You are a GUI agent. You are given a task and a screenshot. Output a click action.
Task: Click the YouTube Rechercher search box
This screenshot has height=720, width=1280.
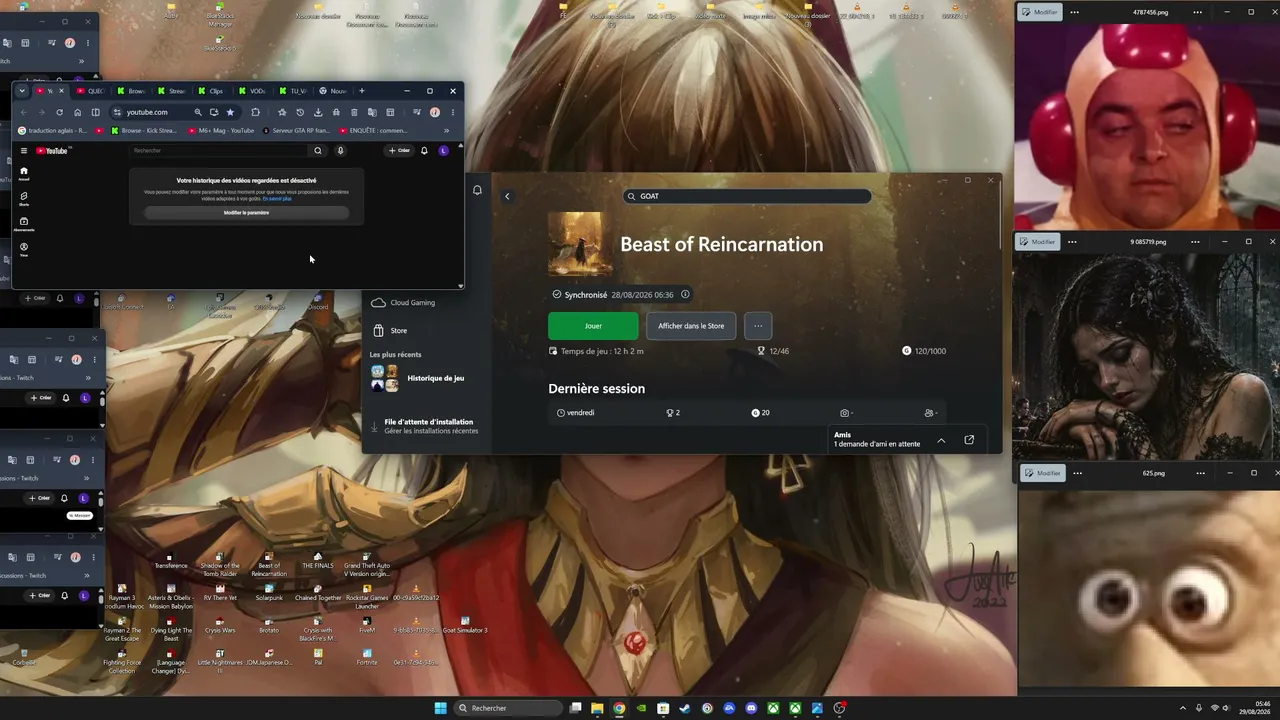click(x=220, y=151)
